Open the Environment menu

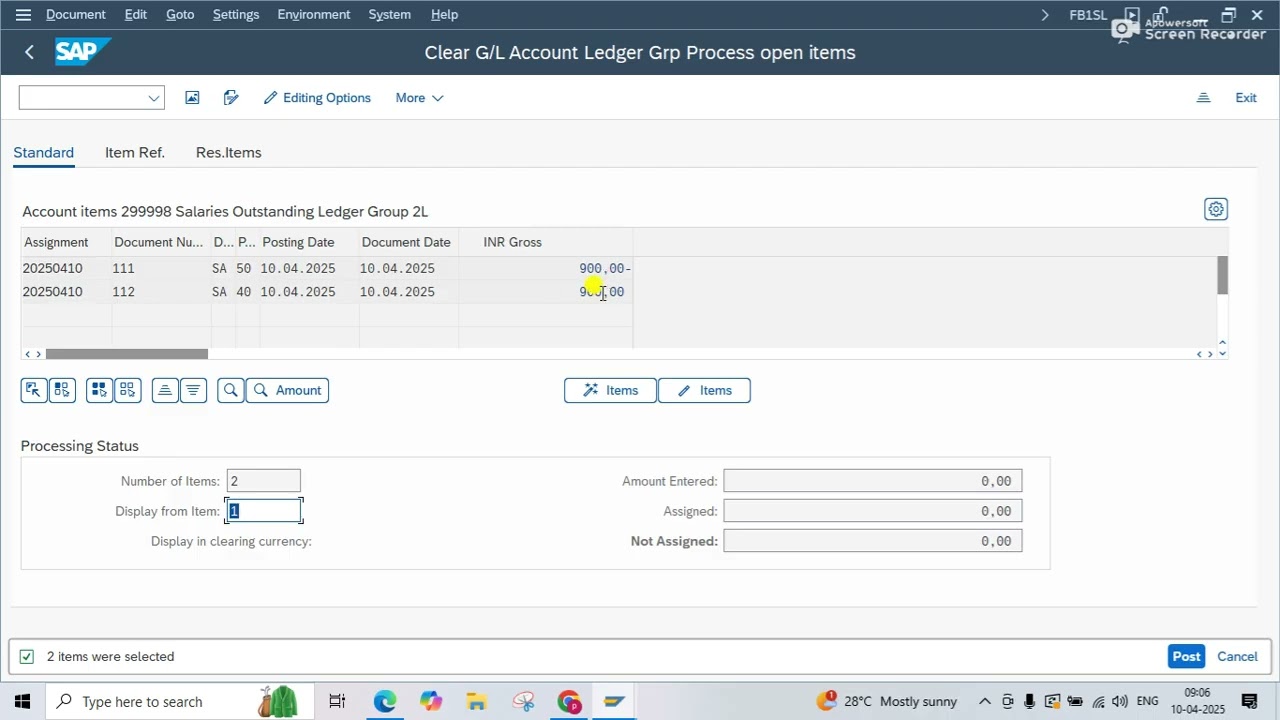point(314,15)
